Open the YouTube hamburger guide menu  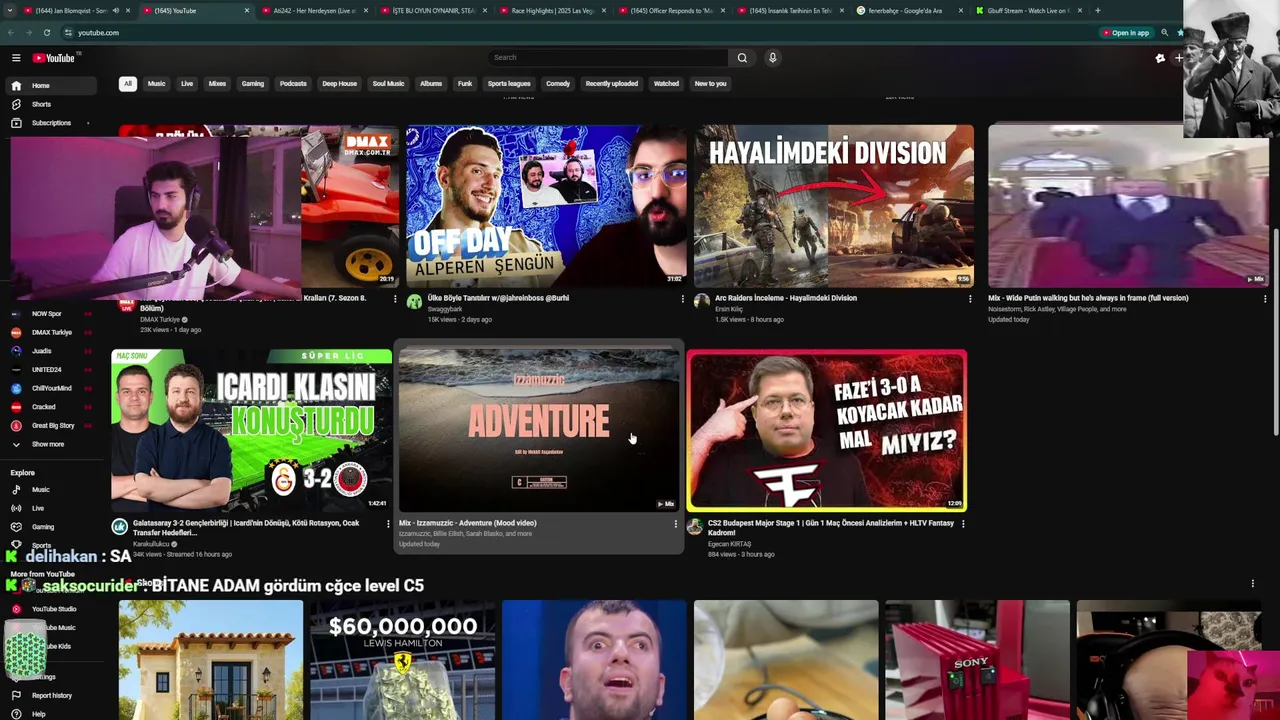(x=16, y=58)
